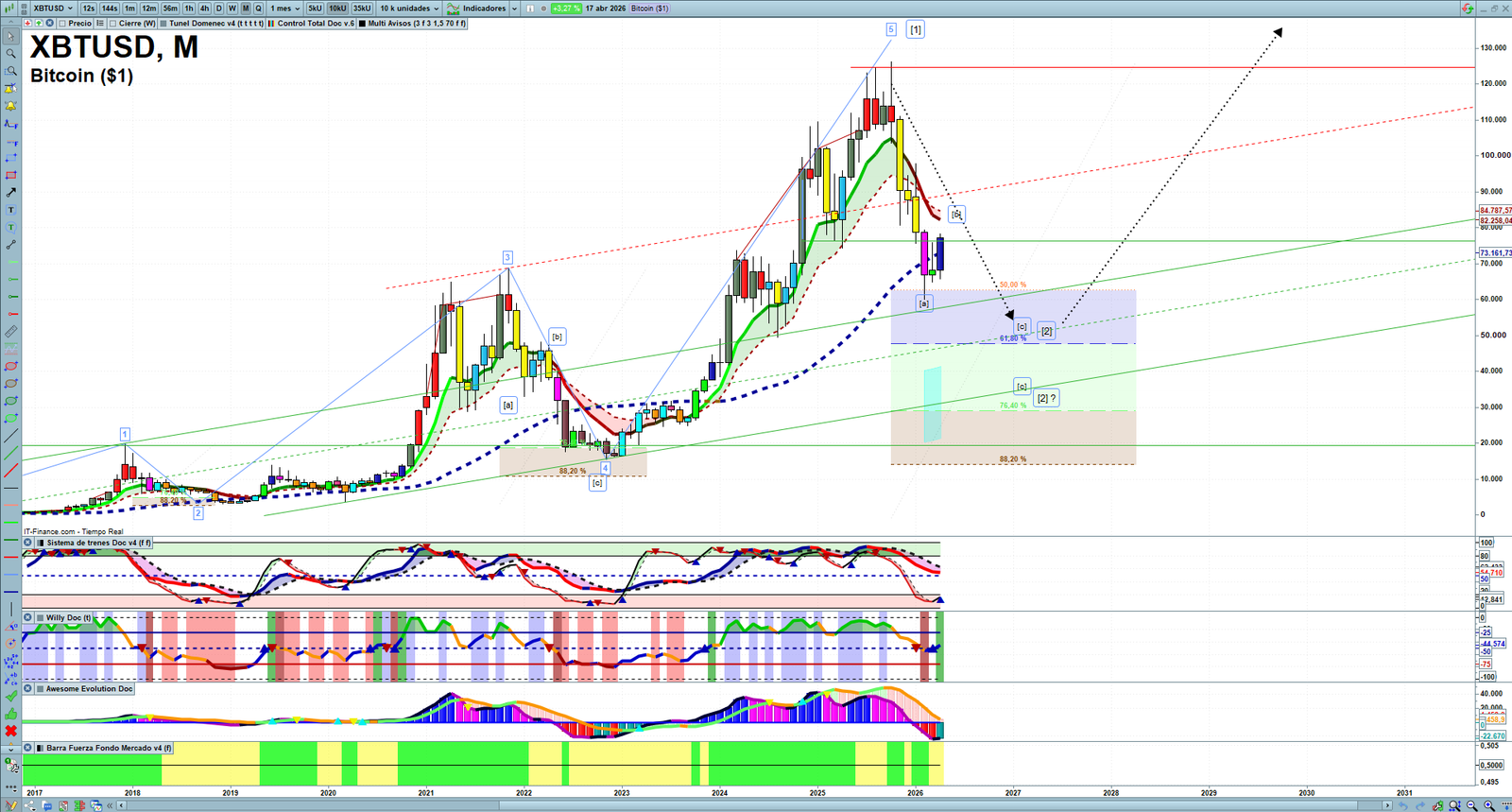Click the zoom-in magnifier at bottom-right
Image resolution: width=1512 pixels, height=812 pixels.
point(1490,805)
